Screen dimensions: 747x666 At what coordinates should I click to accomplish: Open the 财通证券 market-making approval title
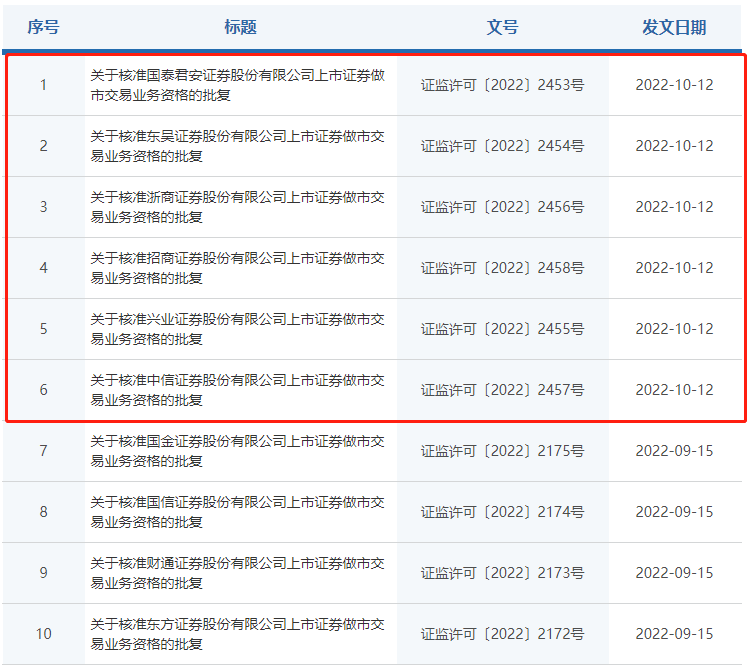(237, 573)
